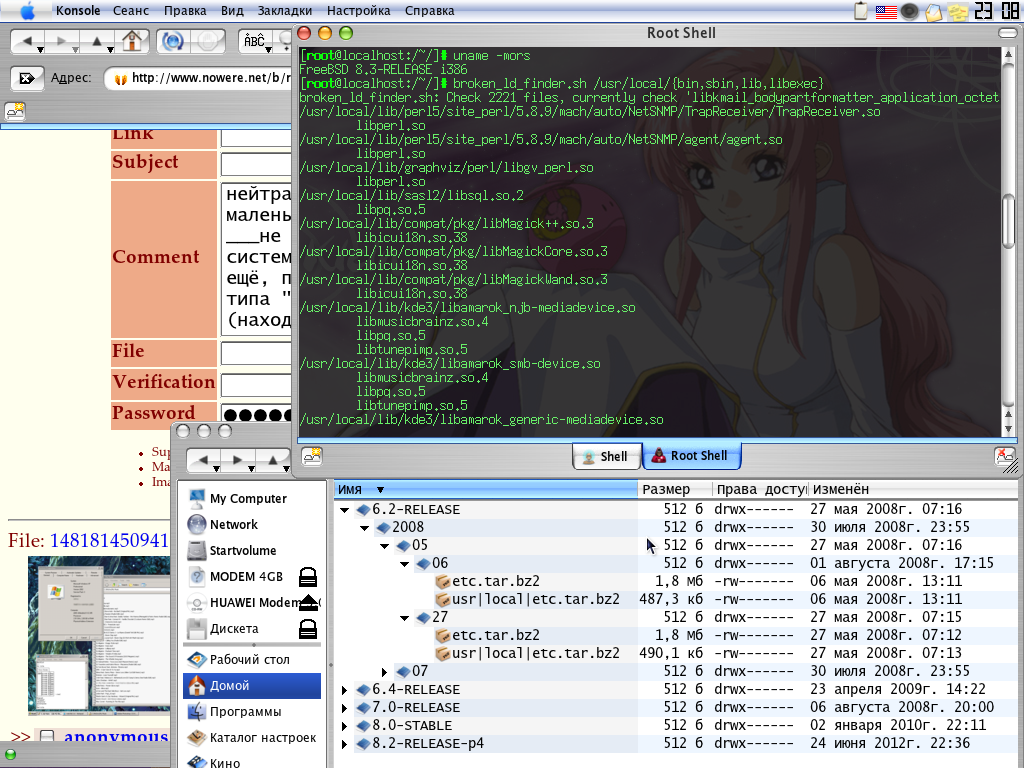Collapse the 06 folder
The width and height of the screenshot is (1024, 768).
pos(405,564)
